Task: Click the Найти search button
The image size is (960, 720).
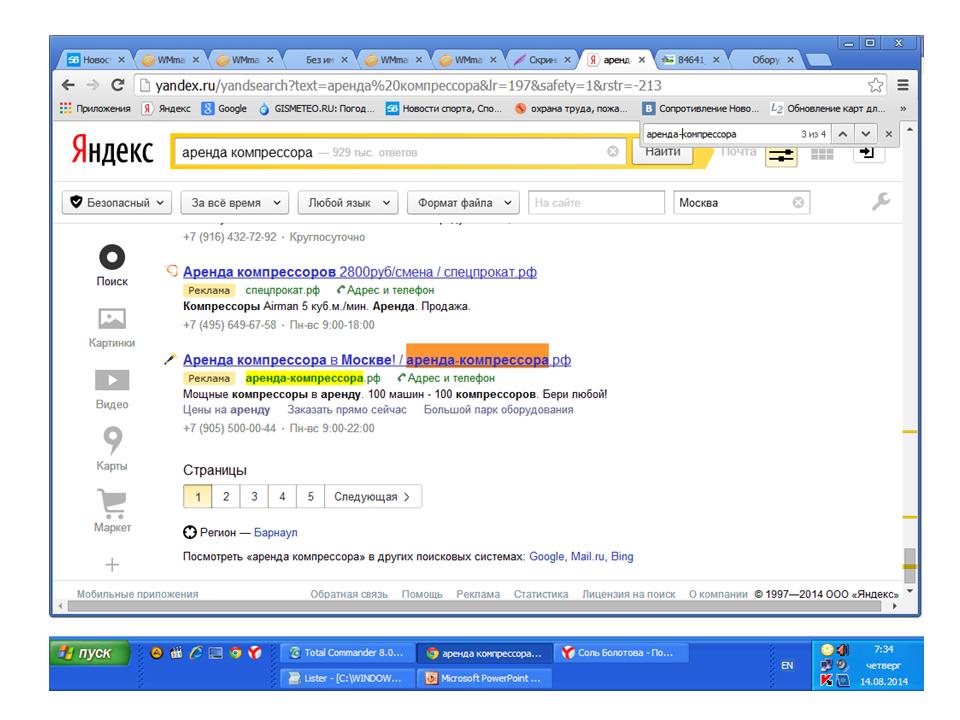Action: click(x=662, y=153)
